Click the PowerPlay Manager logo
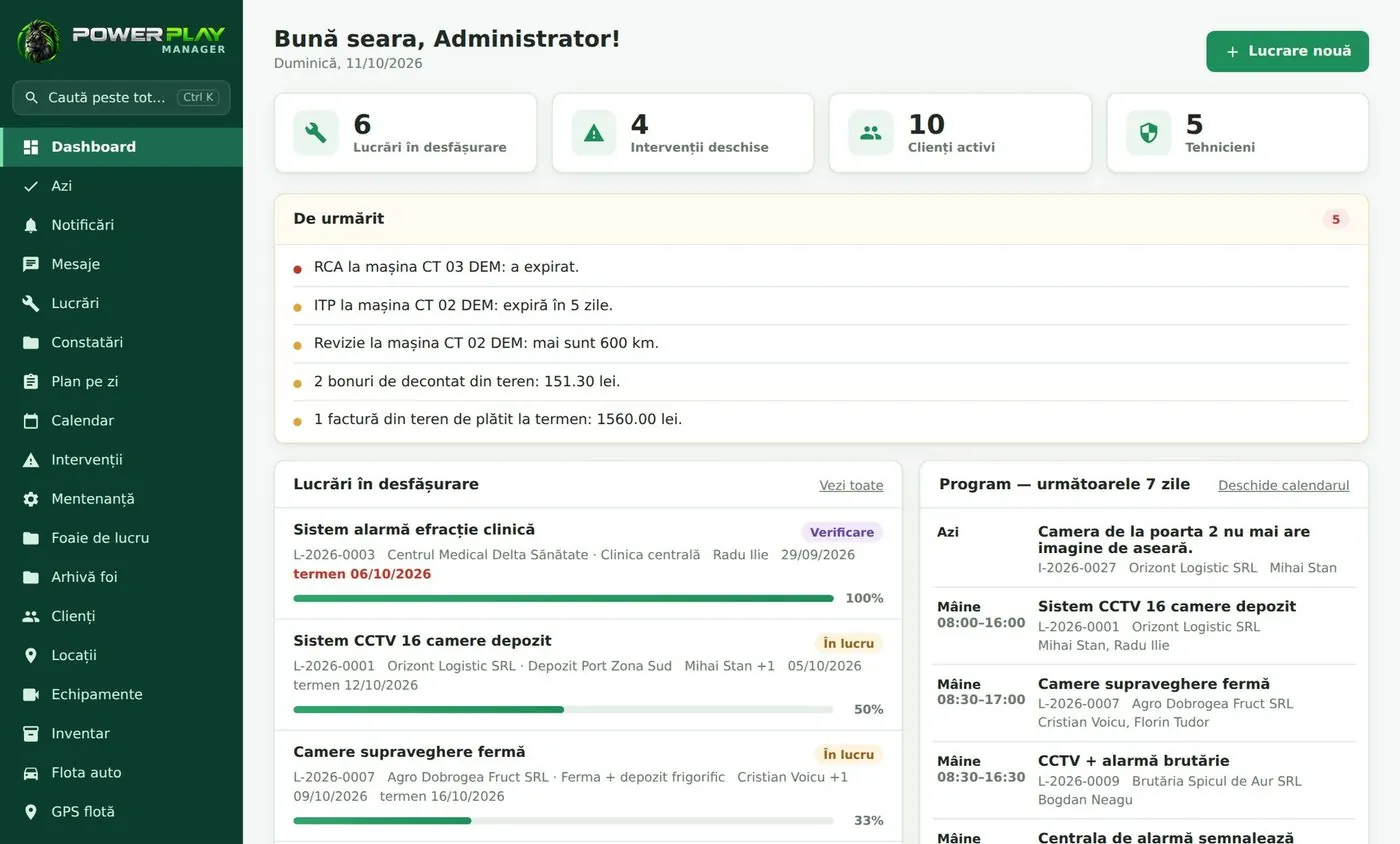Screen dimensions: 1400x844 pyautogui.click(x=121, y=41)
